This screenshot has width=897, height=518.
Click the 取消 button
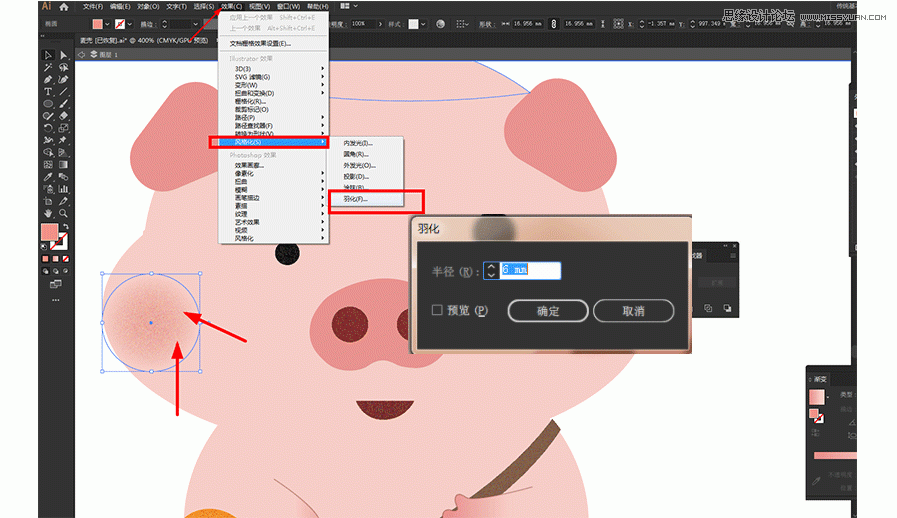pos(633,311)
